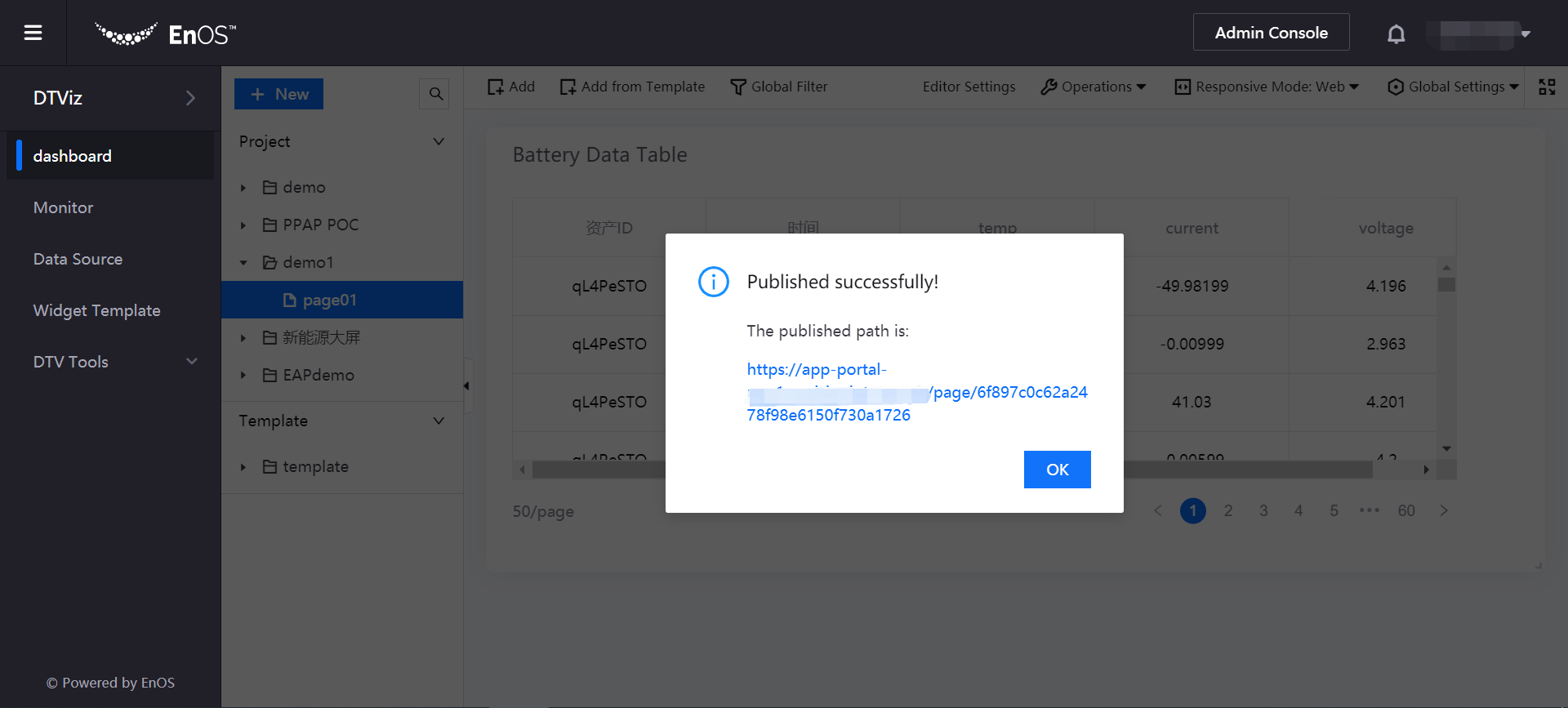Image resolution: width=1568 pixels, height=708 pixels.
Task: Go to next page arrow
Action: point(1444,511)
